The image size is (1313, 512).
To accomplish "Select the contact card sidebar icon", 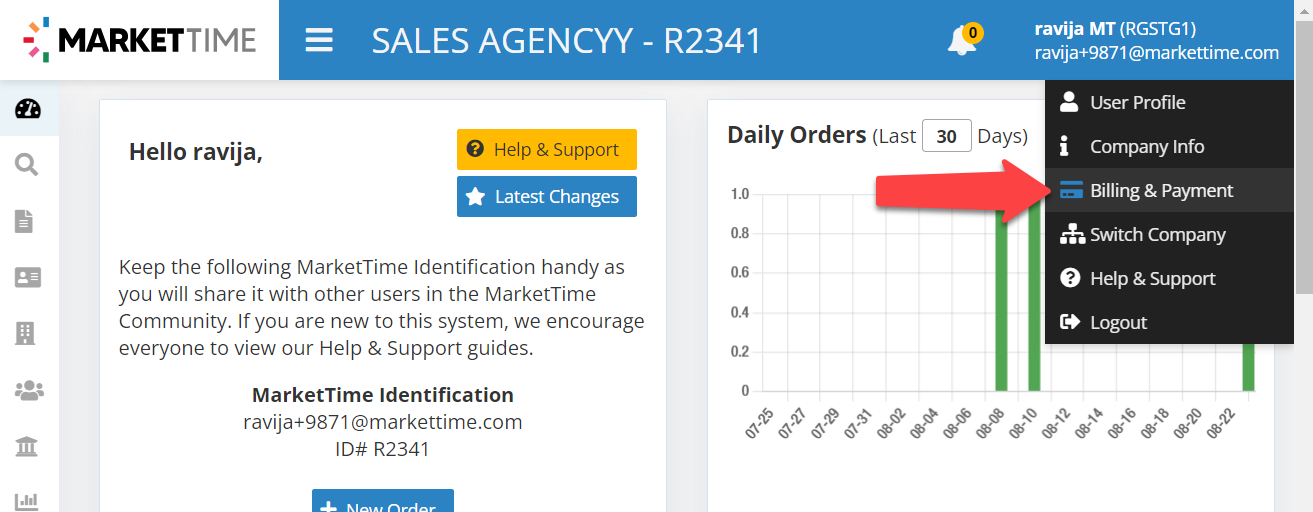I will [x=28, y=278].
